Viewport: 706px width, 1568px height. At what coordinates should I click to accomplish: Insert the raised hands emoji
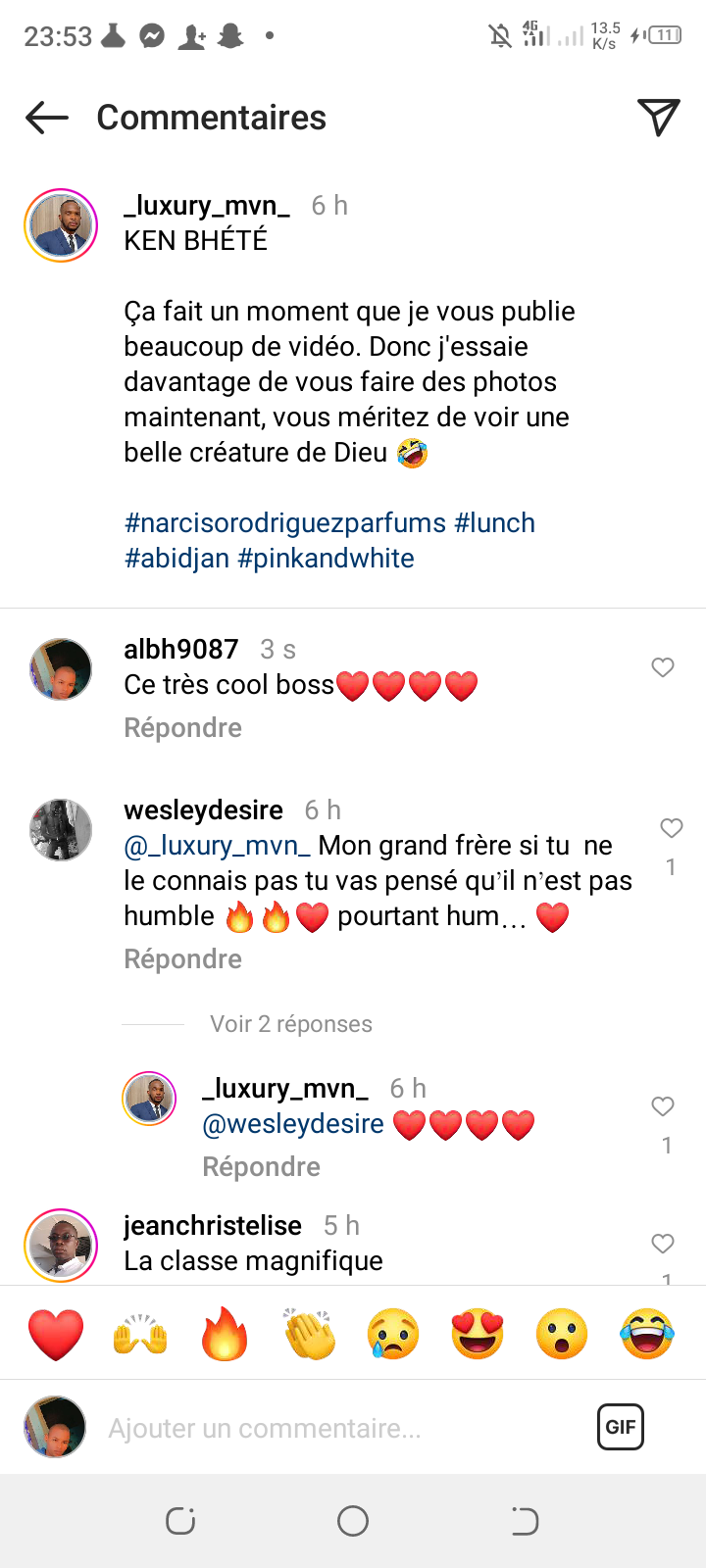click(x=140, y=1334)
